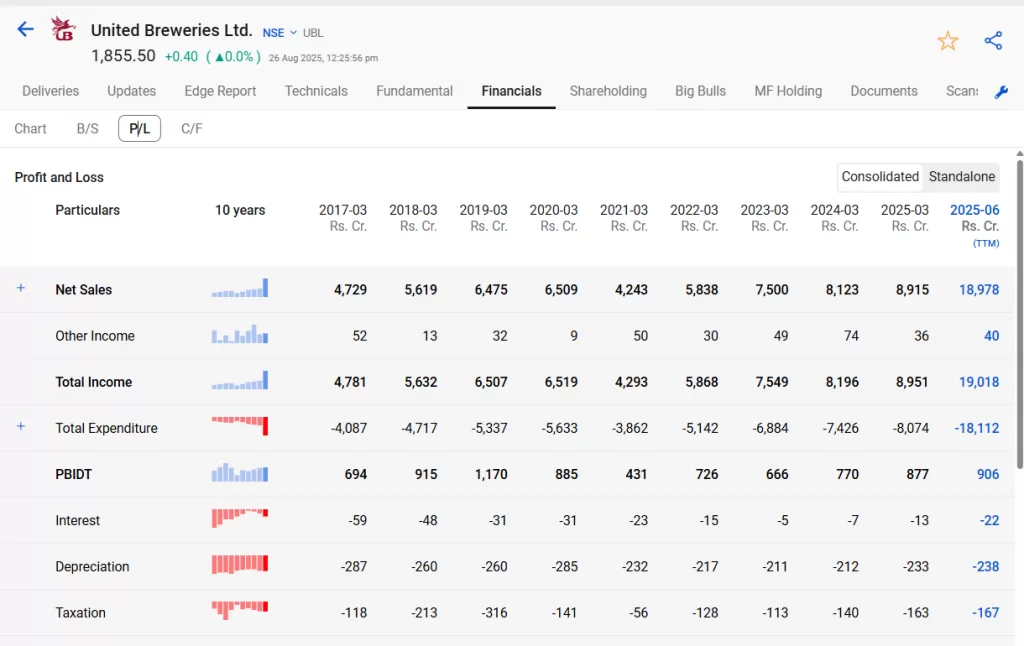Image resolution: width=1024 pixels, height=646 pixels.
Task: Click the Taxation row label
Action: point(80,613)
